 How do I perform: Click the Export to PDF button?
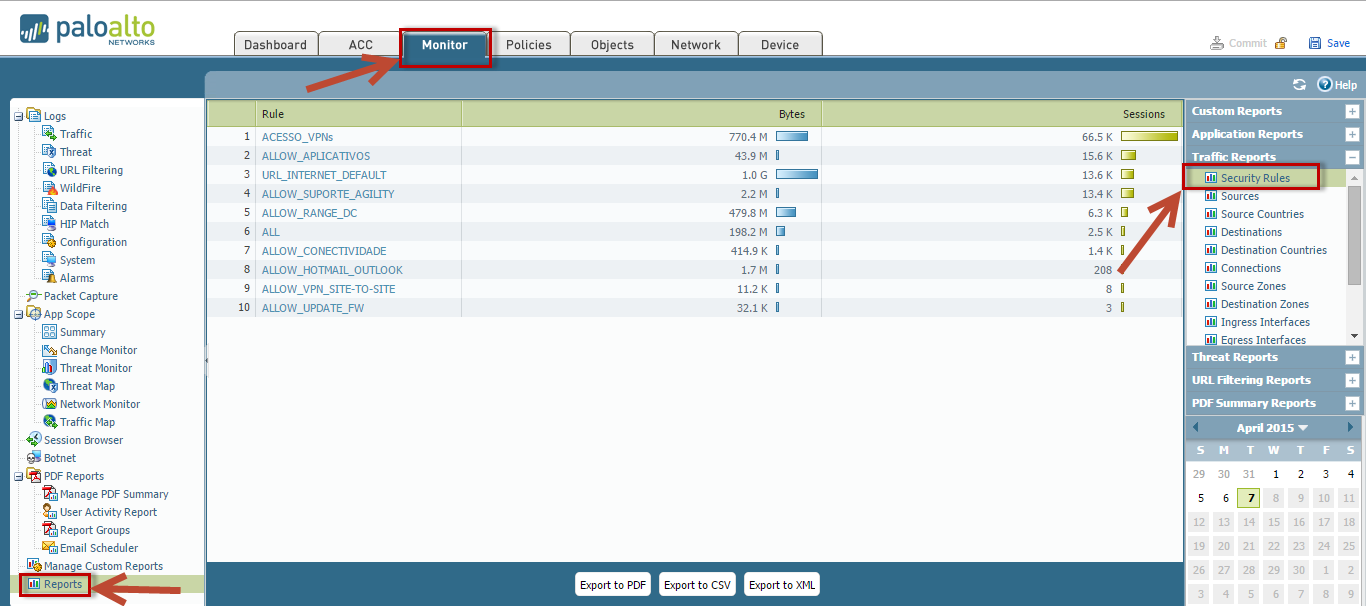pyautogui.click(x=613, y=585)
